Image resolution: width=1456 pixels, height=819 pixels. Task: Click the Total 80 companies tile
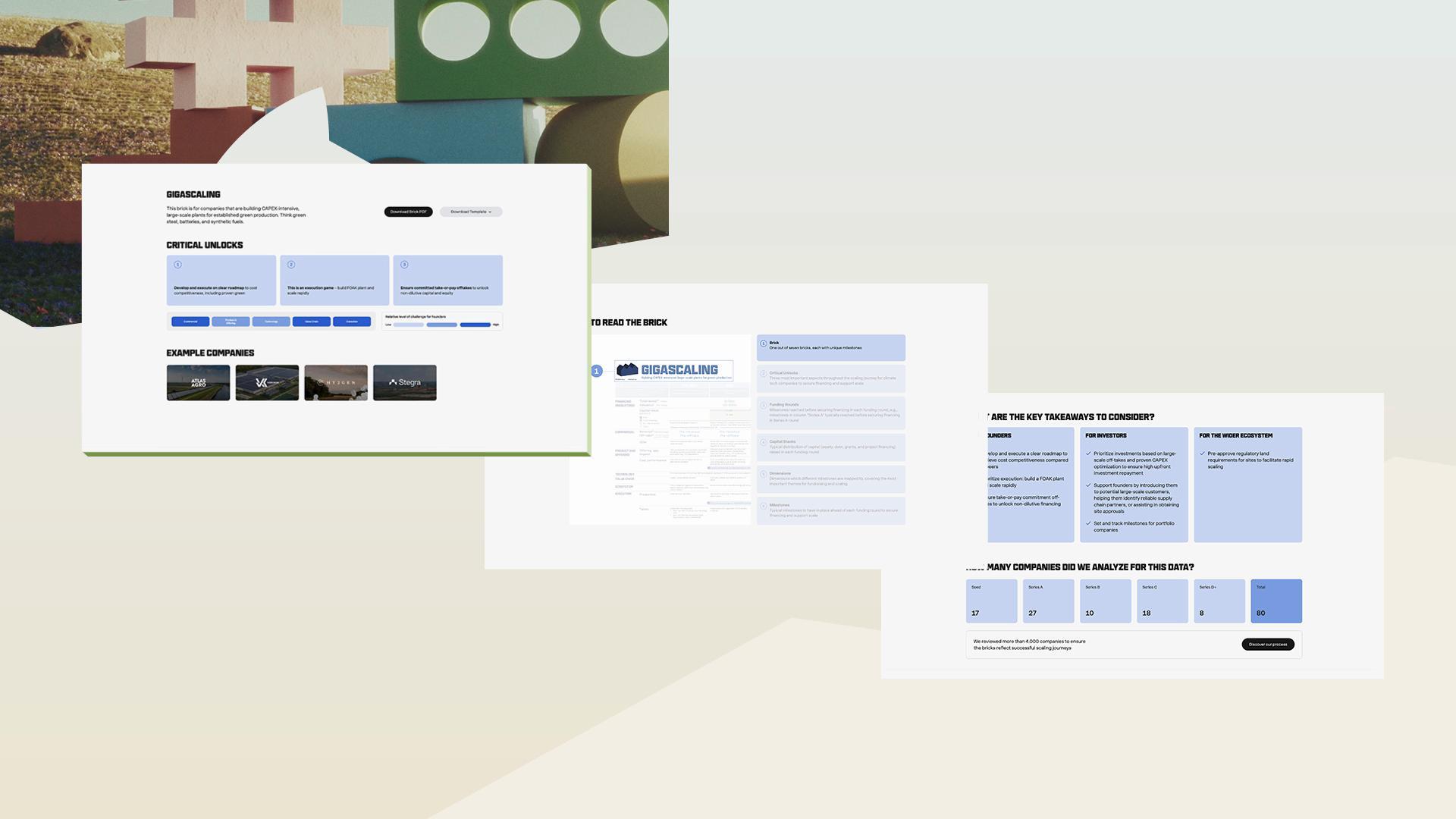(1276, 601)
